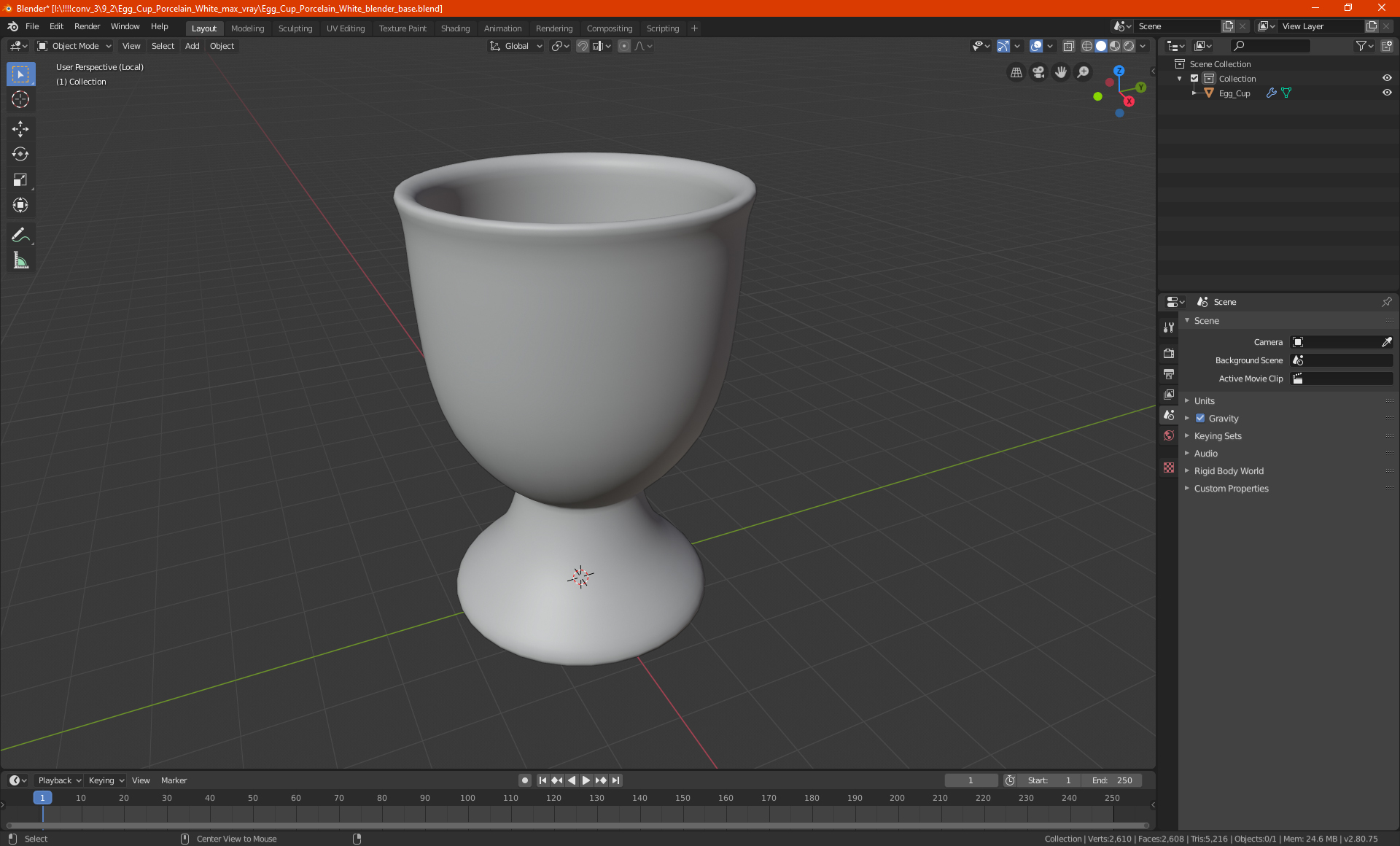This screenshot has height=846, width=1400.
Task: Hide the Egg_Cup object with eye icon
Action: pyautogui.click(x=1387, y=93)
